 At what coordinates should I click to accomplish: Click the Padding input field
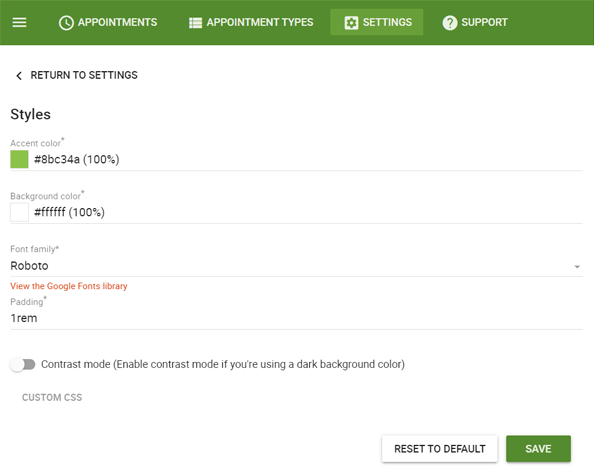296,318
